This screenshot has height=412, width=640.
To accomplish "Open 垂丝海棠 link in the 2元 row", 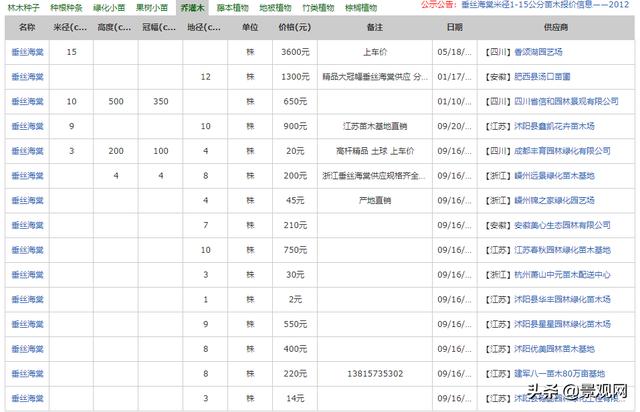I will (x=27, y=299).
